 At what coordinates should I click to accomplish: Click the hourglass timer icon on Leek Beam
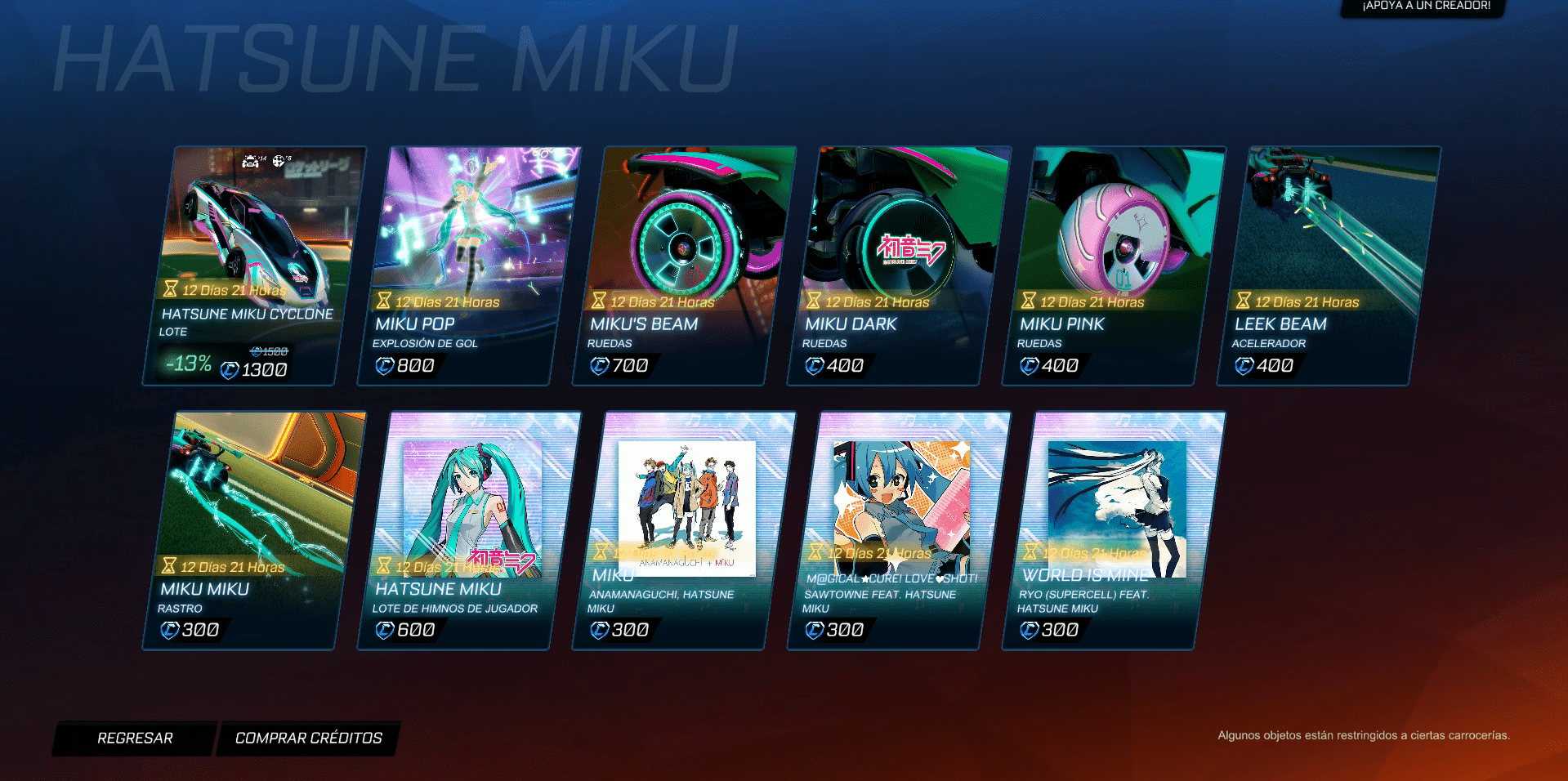point(1243,301)
